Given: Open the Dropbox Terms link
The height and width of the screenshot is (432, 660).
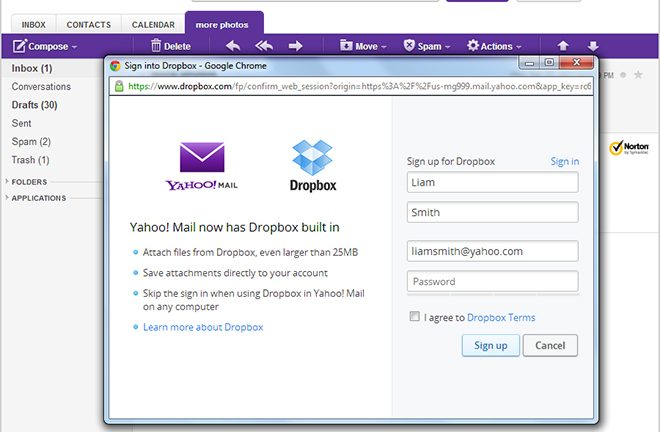Looking at the screenshot, I should click(x=501, y=317).
